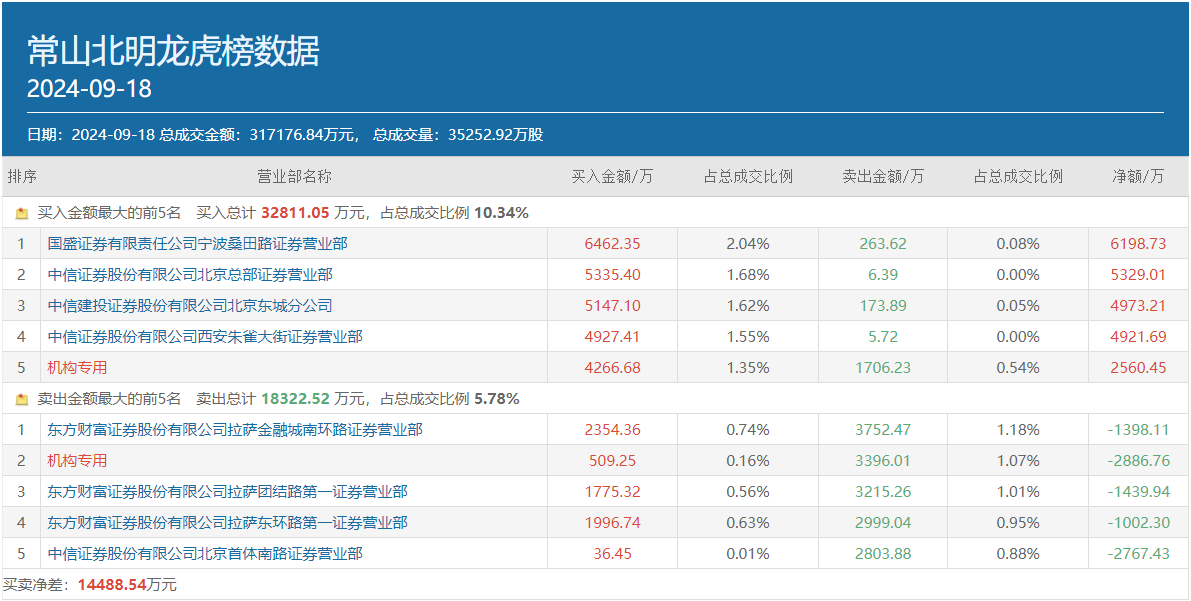Click the icon beside 卖出金额最大的前5名

22,399
